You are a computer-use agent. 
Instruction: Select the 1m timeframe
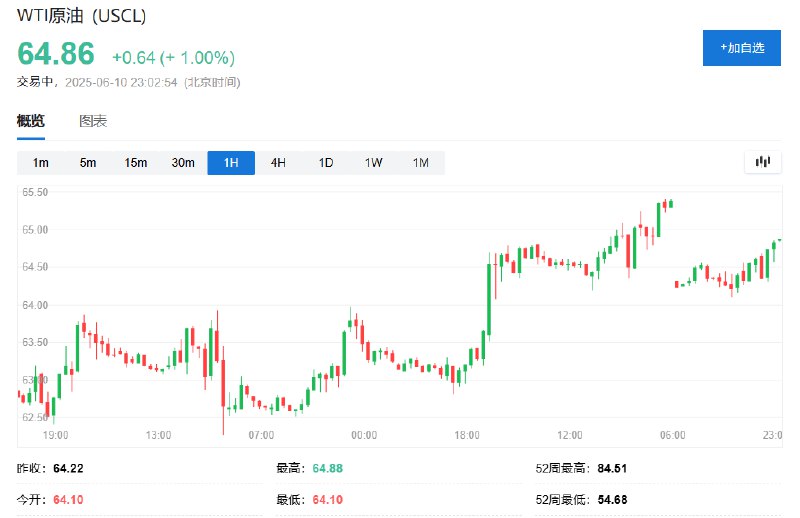[x=40, y=163]
